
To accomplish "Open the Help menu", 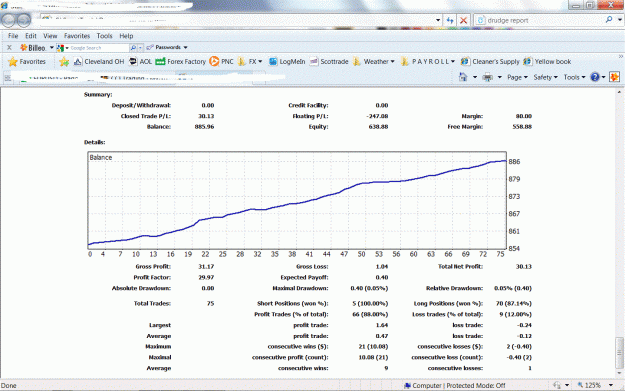I will (126, 36).
